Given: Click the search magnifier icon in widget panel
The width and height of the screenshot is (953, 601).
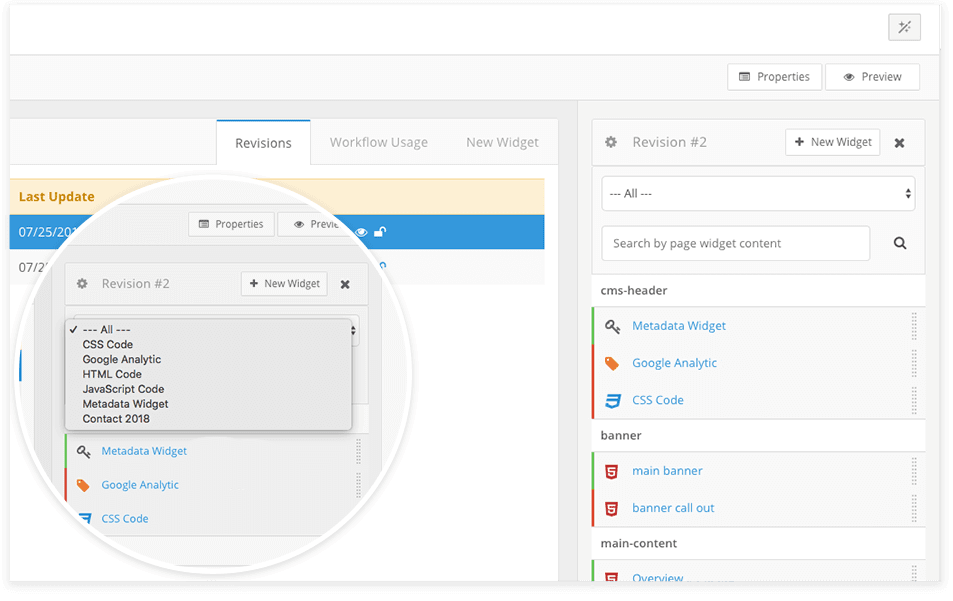Looking at the screenshot, I should [x=899, y=243].
